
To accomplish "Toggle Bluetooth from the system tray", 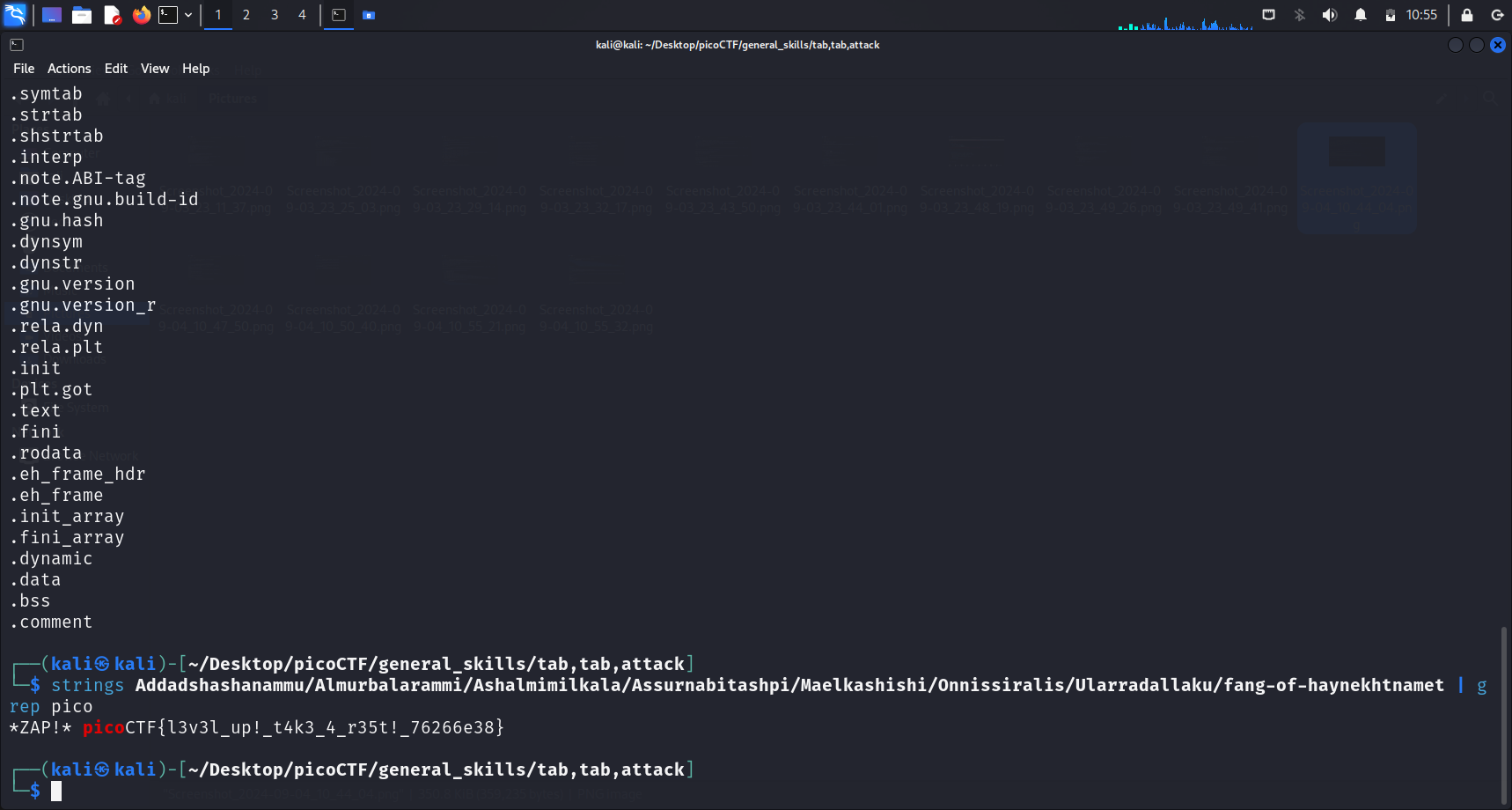I will pyautogui.click(x=1299, y=15).
